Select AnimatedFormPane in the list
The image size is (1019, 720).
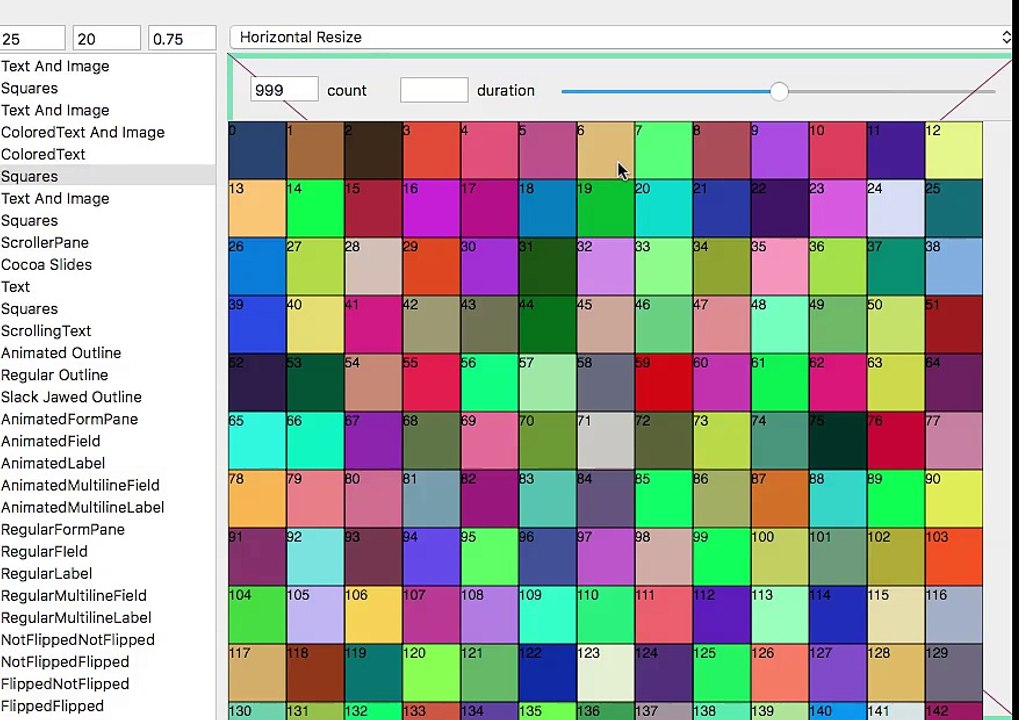point(107,419)
